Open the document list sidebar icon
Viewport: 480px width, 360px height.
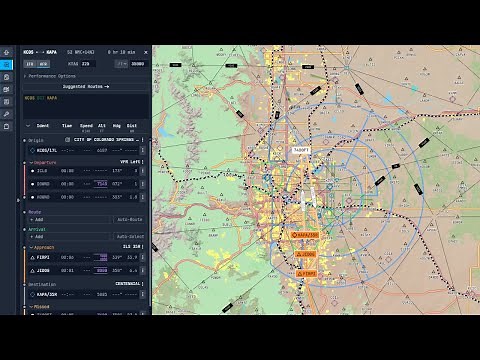[6, 102]
